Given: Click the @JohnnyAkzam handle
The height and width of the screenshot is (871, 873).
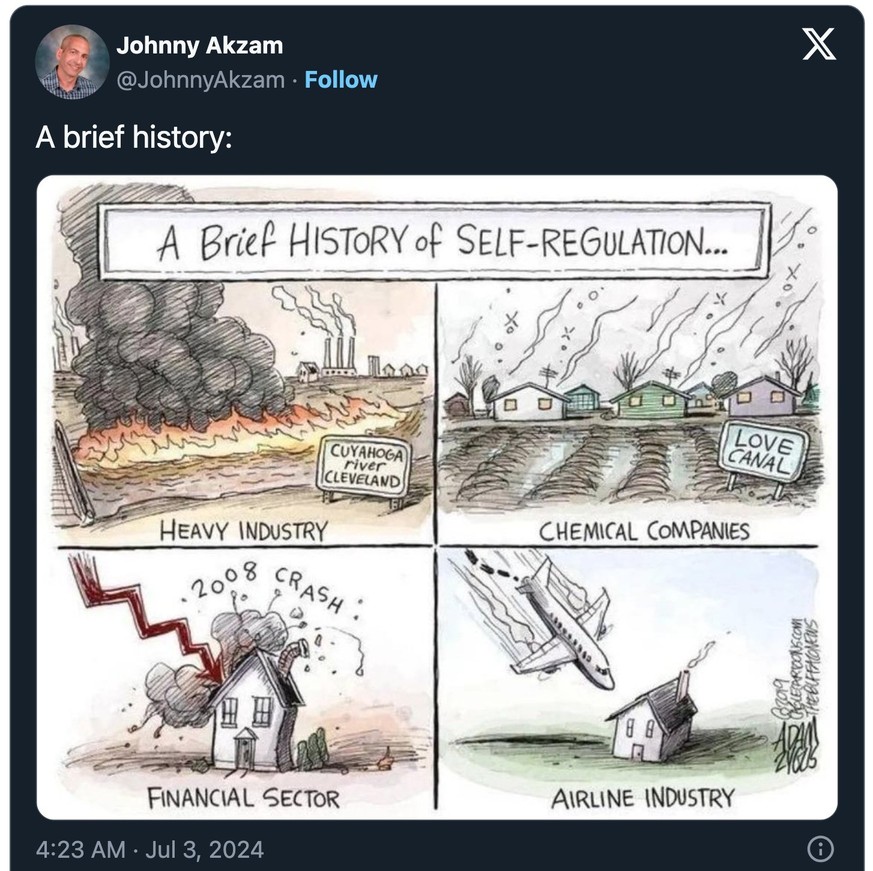Looking at the screenshot, I should pyautogui.click(x=200, y=80).
